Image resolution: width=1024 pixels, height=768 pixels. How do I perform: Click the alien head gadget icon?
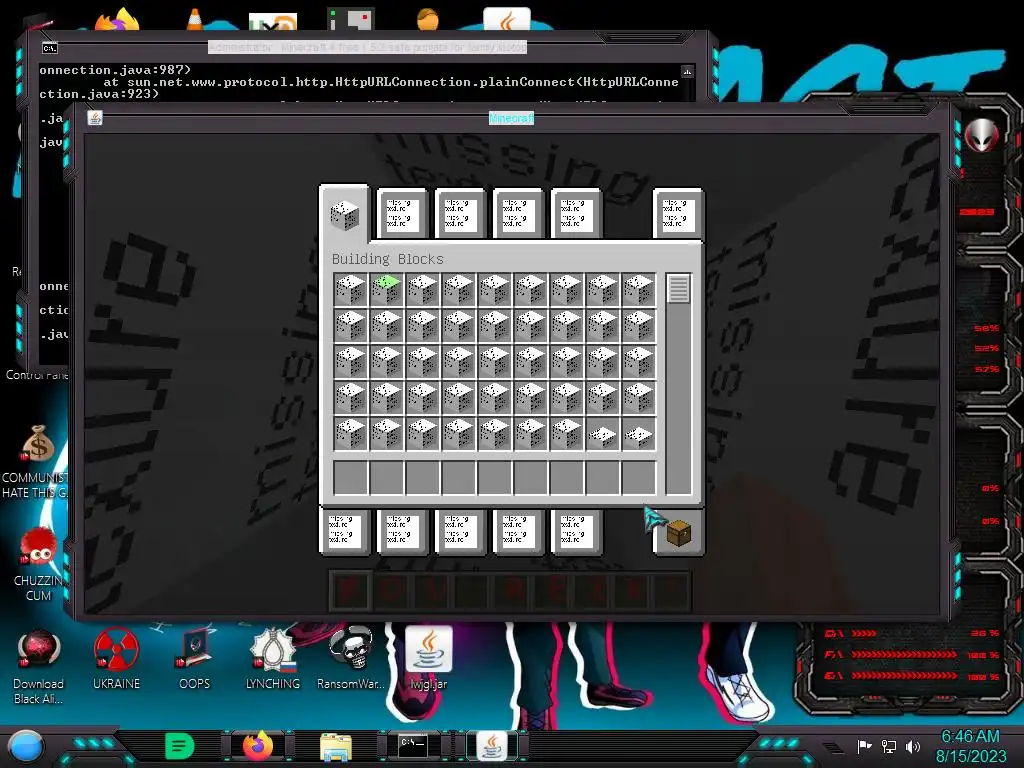pyautogui.click(x=982, y=136)
